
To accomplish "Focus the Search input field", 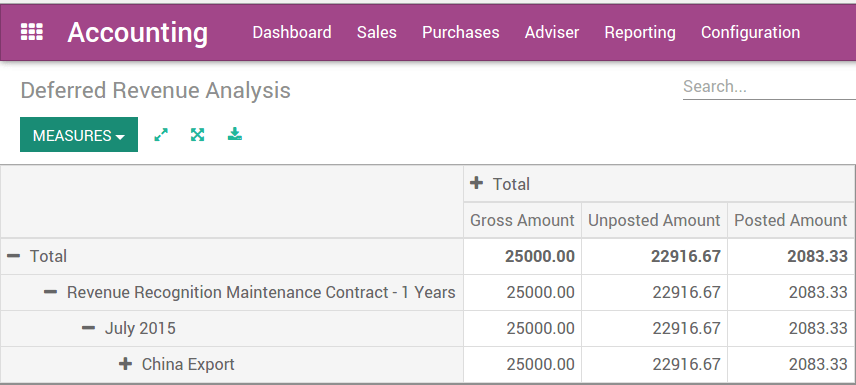I will 769,87.
